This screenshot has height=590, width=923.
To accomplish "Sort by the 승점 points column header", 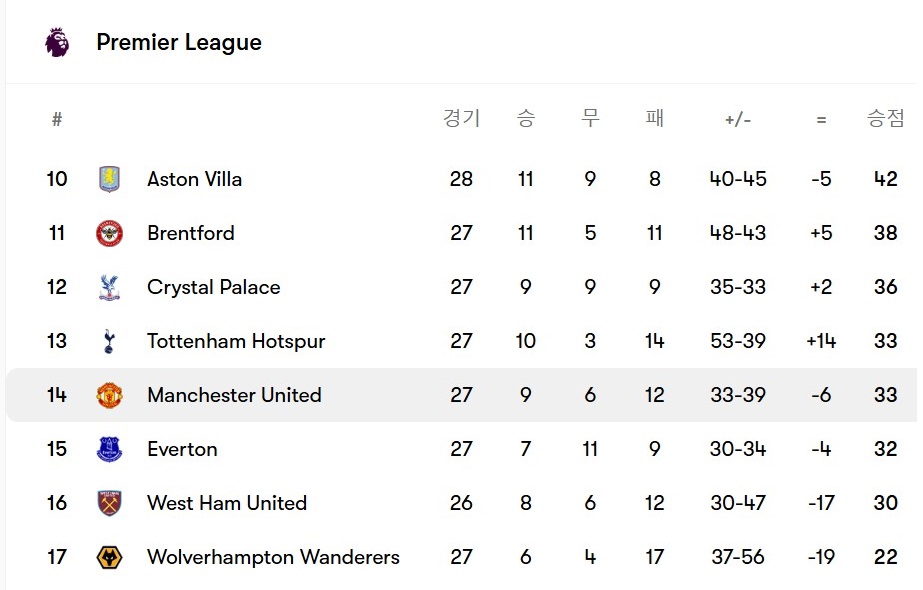I will (885, 119).
